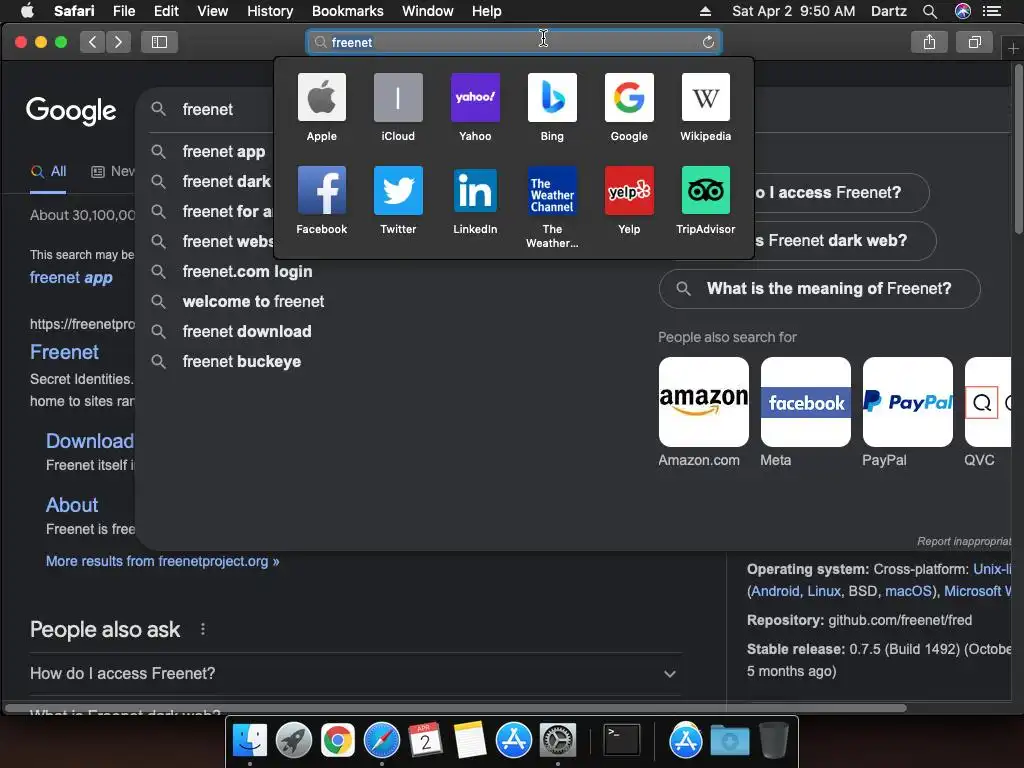Open 'More results from freenetproject.org' link
The image size is (1024, 768).
pos(163,561)
